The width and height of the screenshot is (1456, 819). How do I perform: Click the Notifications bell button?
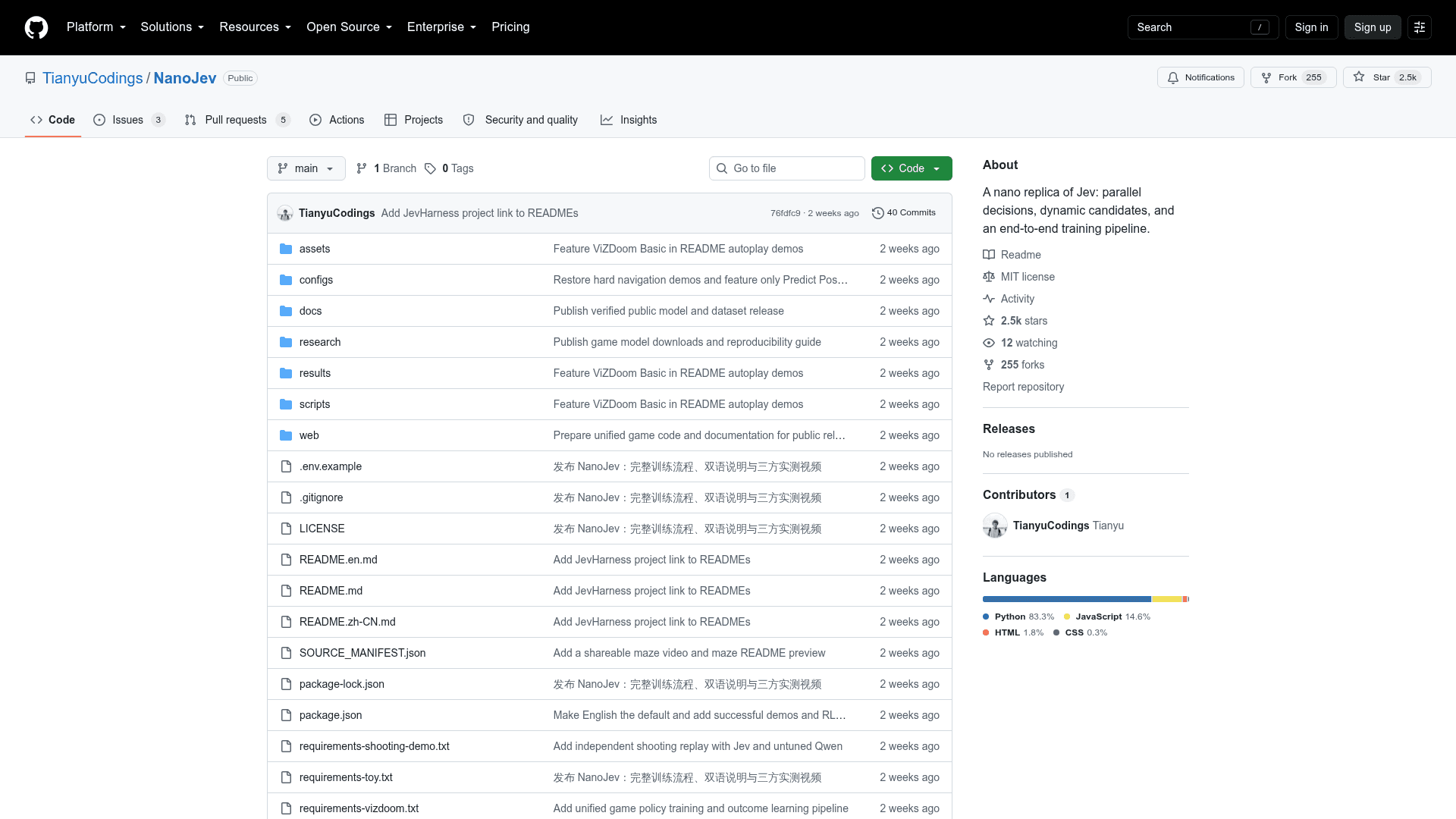(x=1200, y=77)
